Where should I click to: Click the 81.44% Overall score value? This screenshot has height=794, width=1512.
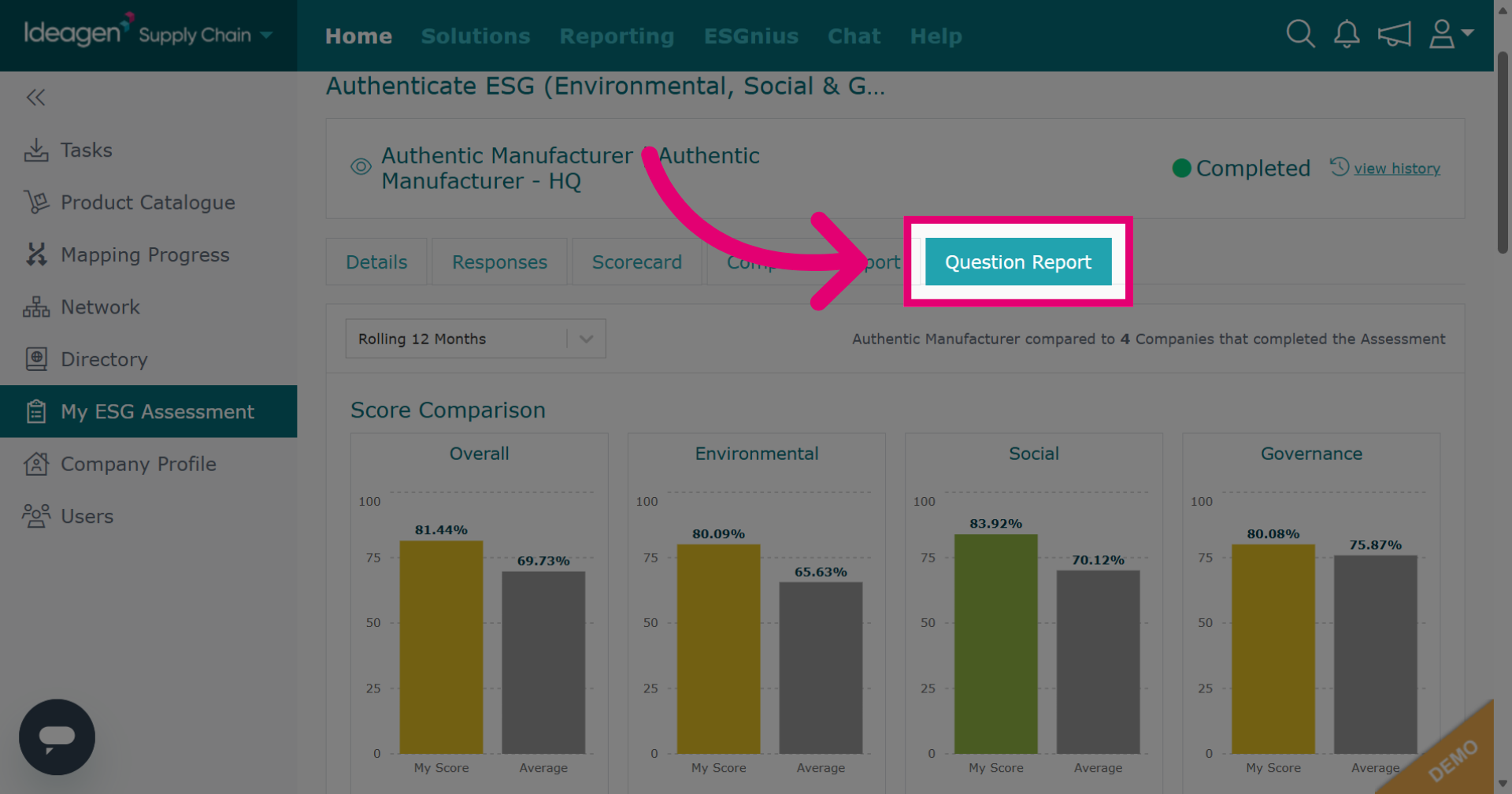pos(441,530)
